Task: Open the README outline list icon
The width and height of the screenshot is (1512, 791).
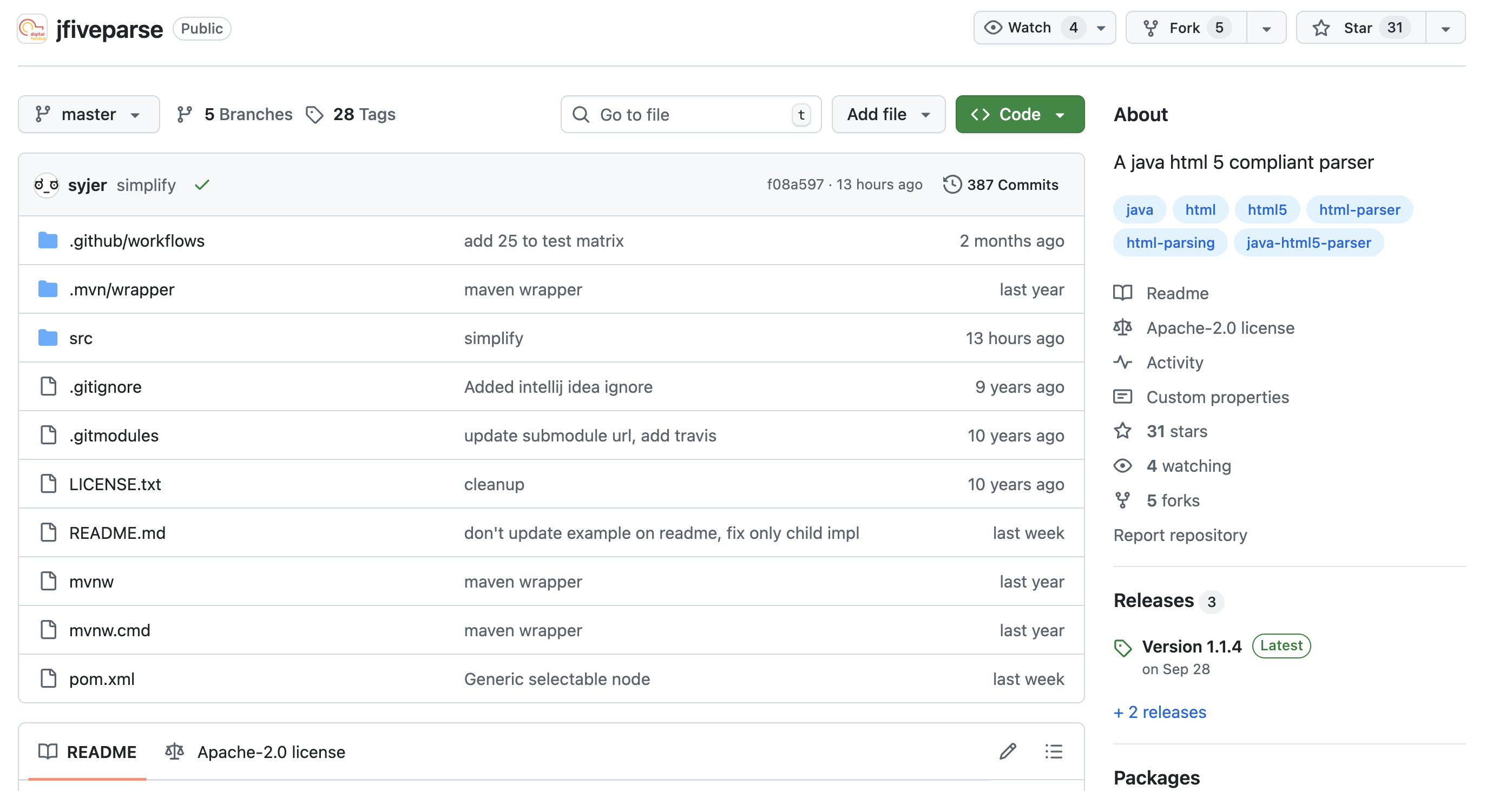Action: click(1054, 751)
